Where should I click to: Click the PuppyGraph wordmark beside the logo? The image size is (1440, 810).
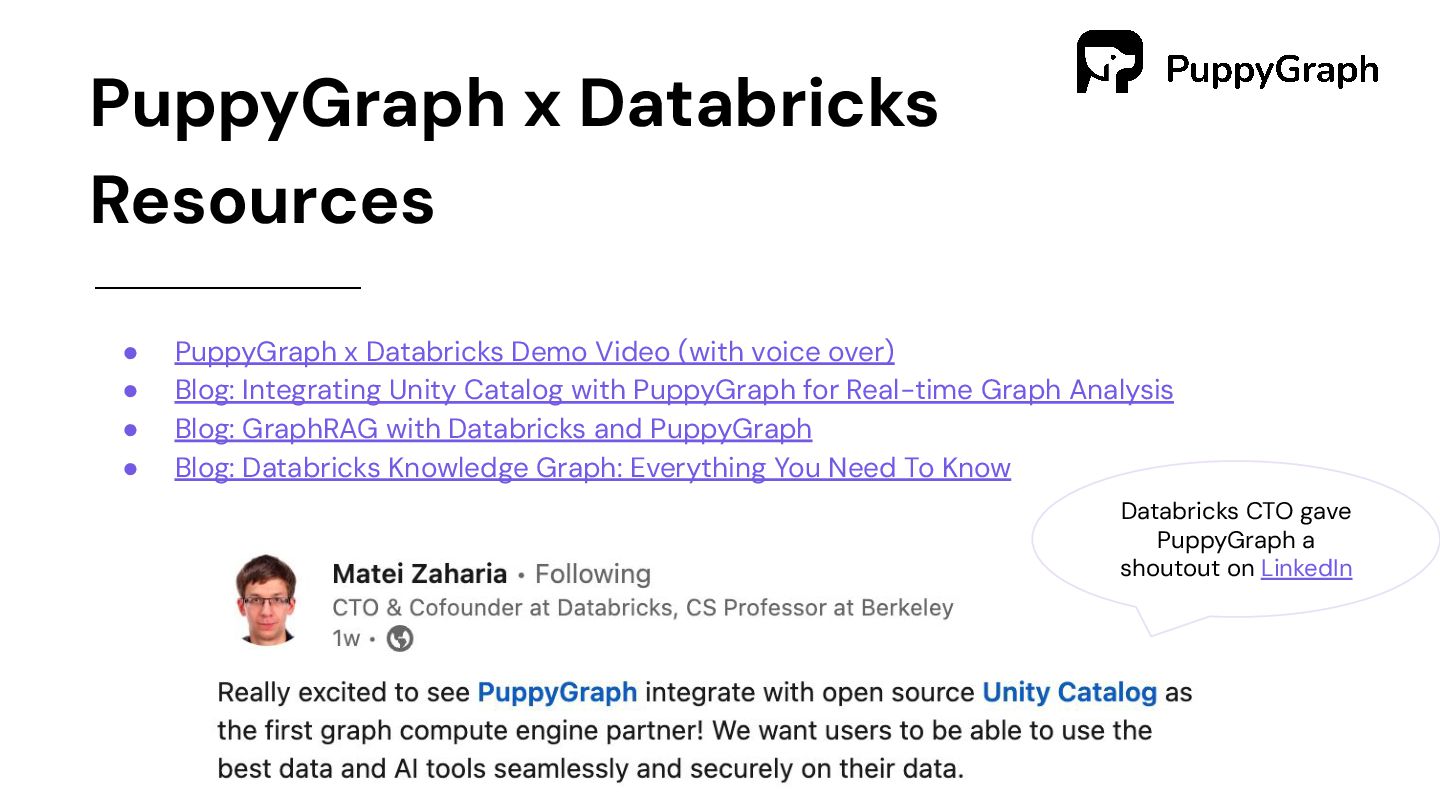(1272, 69)
